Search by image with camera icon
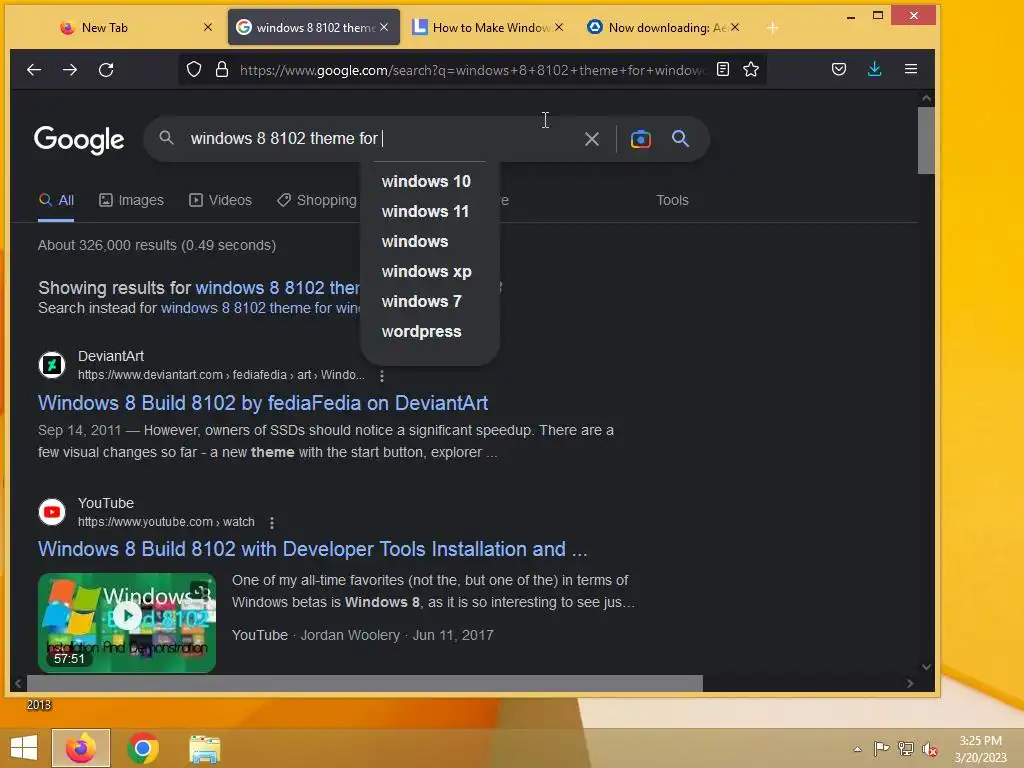Screen dimensions: 1024x768 641,139
